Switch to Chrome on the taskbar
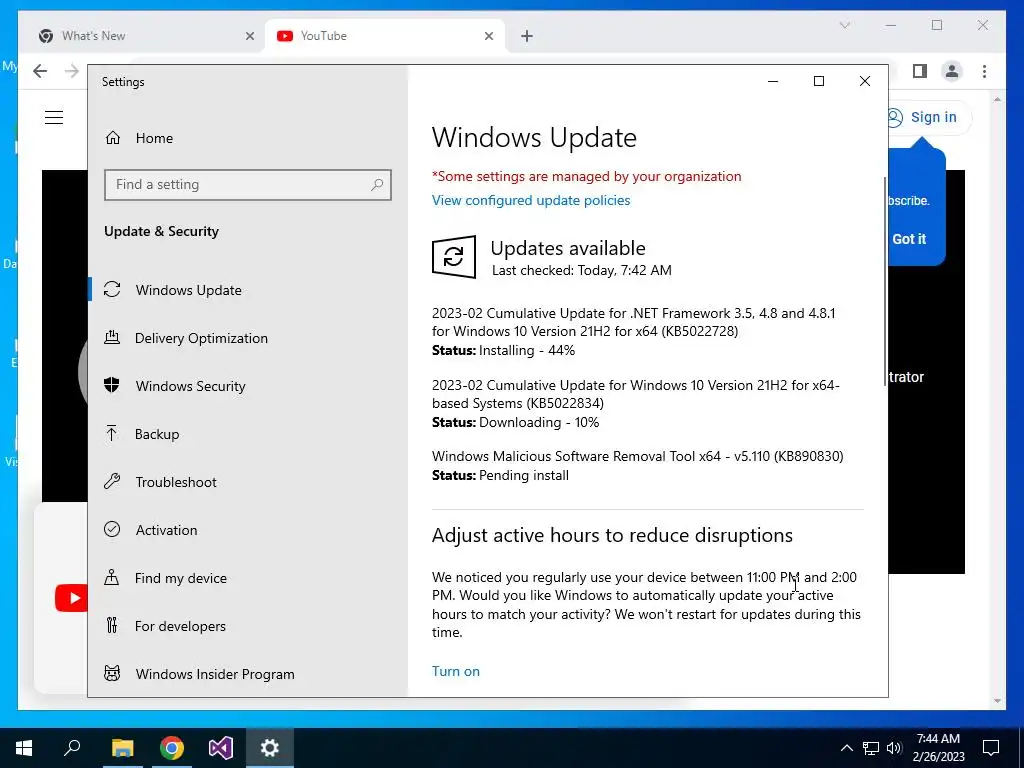Viewport: 1024px width, 768px height. tap(172, 748)
